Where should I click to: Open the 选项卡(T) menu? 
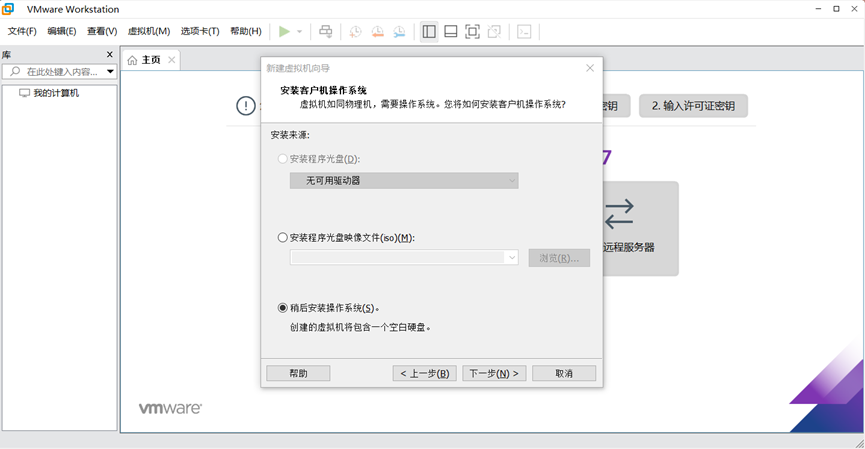pyautogui.click(x=200, y=31)
